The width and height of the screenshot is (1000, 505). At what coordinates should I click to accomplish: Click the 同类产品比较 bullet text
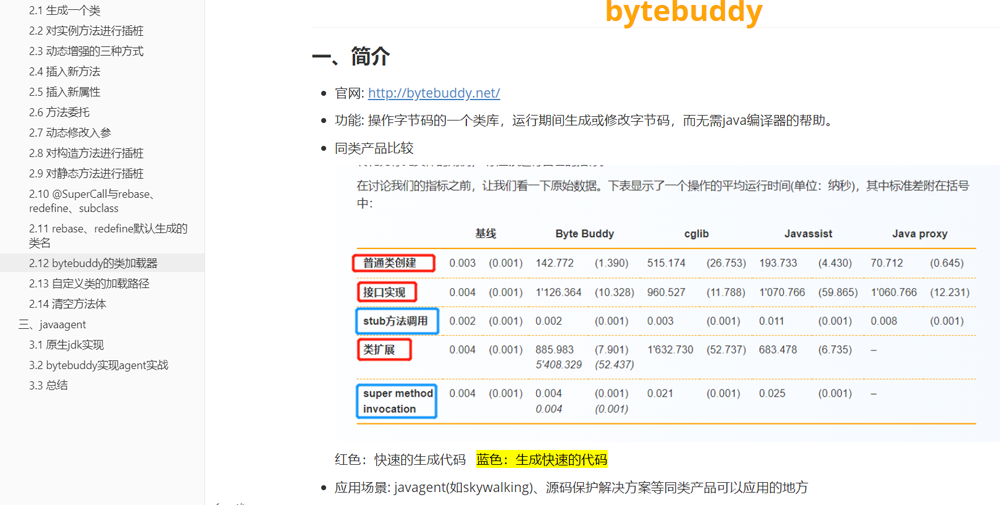[x=374, y=149]
